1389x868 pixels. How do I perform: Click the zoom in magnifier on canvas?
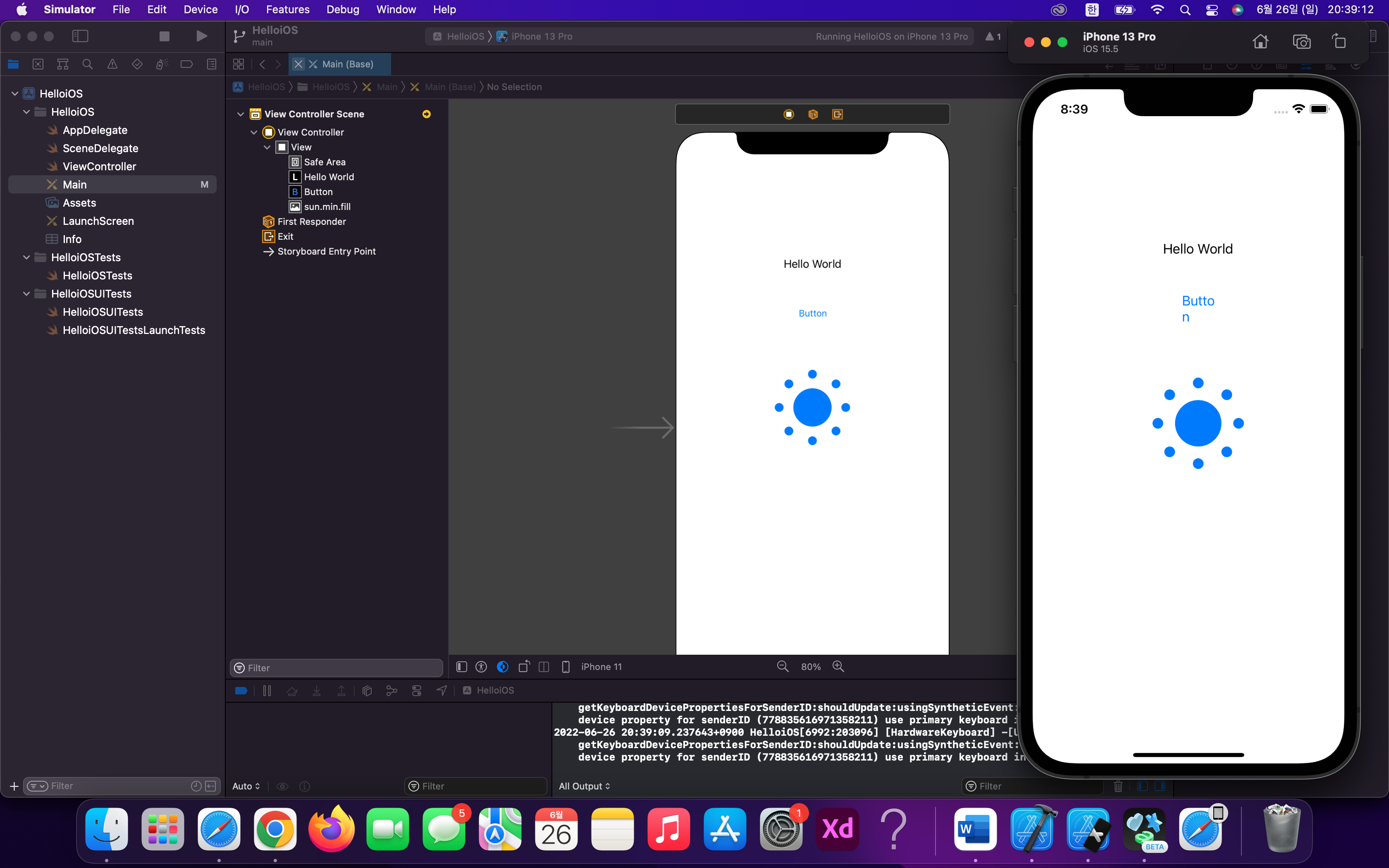[x=838, y=666]
